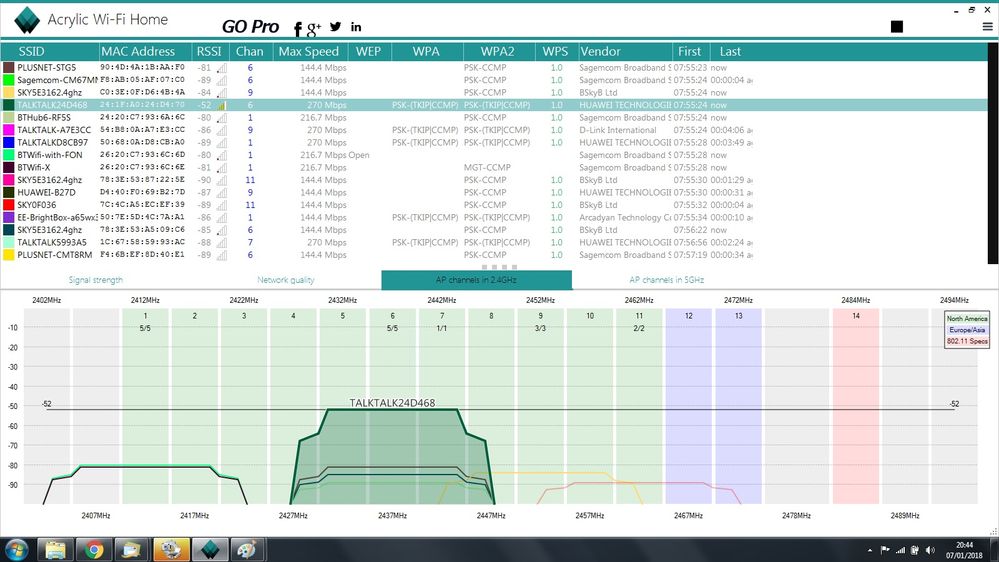Click Arcadyan Technology vendor cell
This screenshot has width=999, height=562.
coord(625,217)
